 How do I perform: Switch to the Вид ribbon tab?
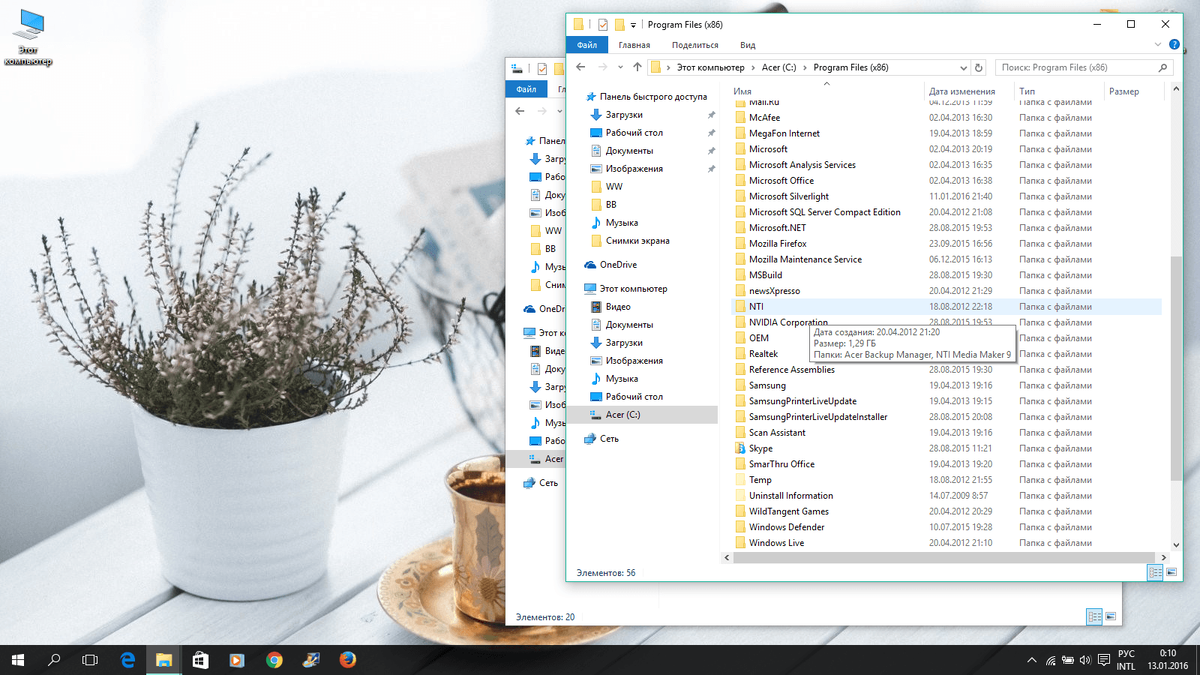pyautogui.click(x=746, y=44)
